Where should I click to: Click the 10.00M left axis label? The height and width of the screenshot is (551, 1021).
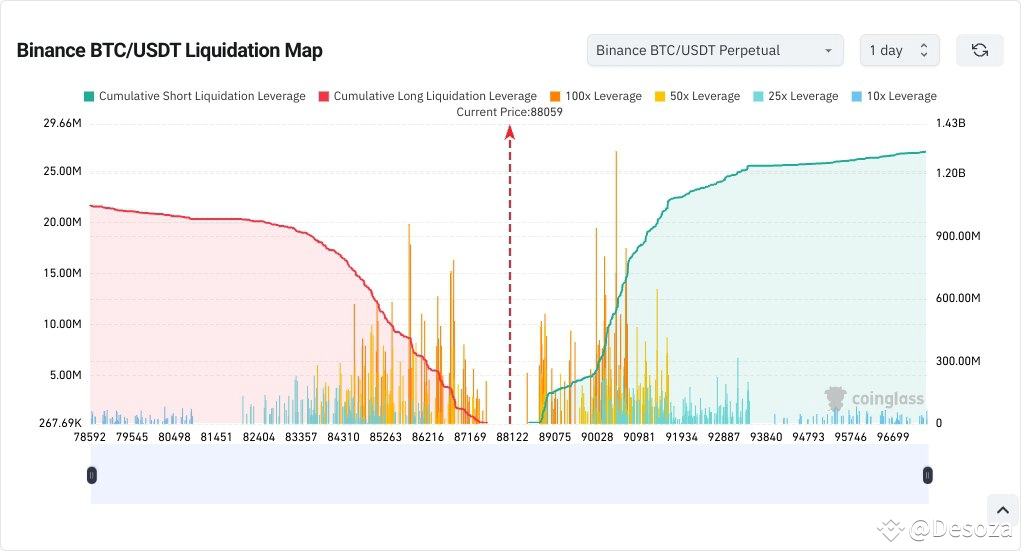coord(63,324)
